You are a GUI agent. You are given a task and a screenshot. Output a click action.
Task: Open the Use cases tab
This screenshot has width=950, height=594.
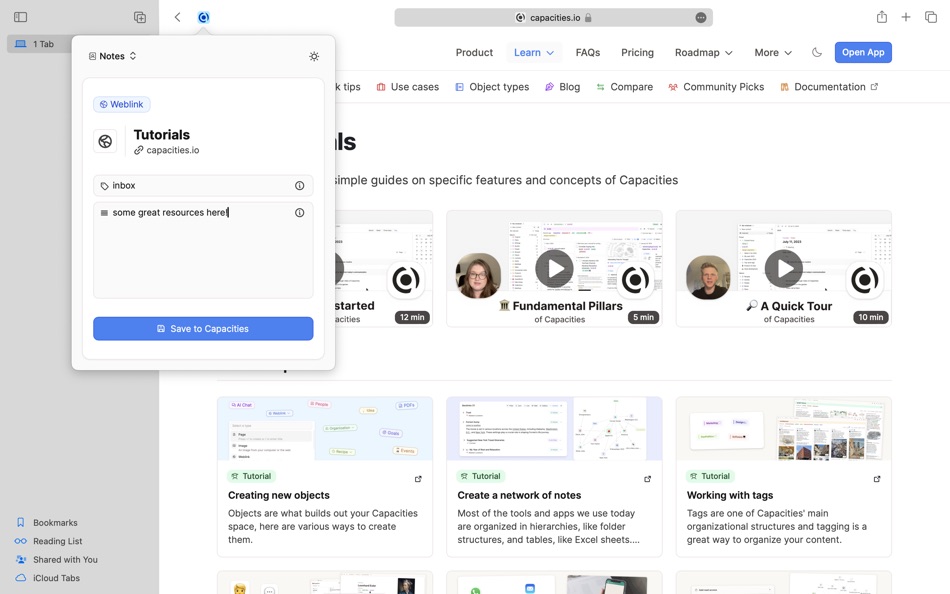point(407,87)
